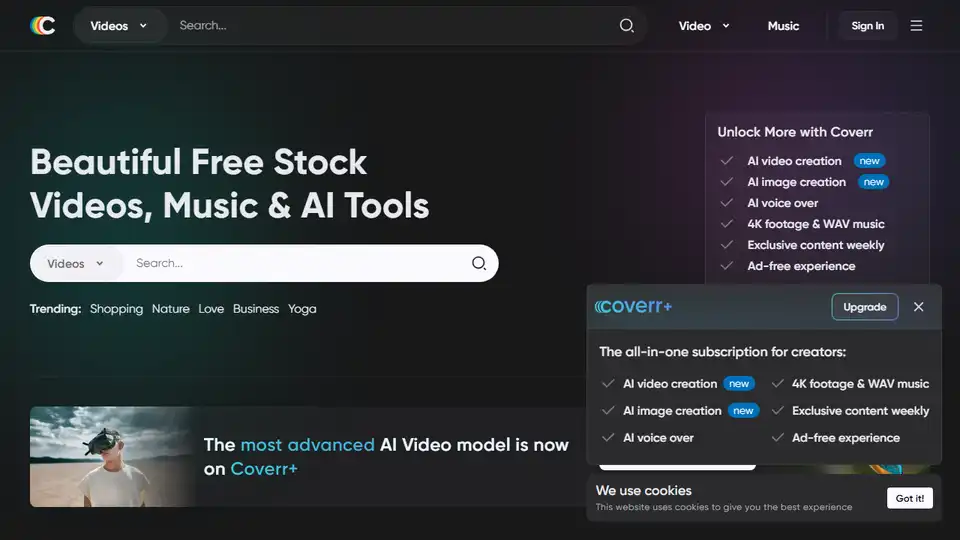The image size is (960, 540).
Task: Expand the header Videos category dropdown
Action: [118, 26]
